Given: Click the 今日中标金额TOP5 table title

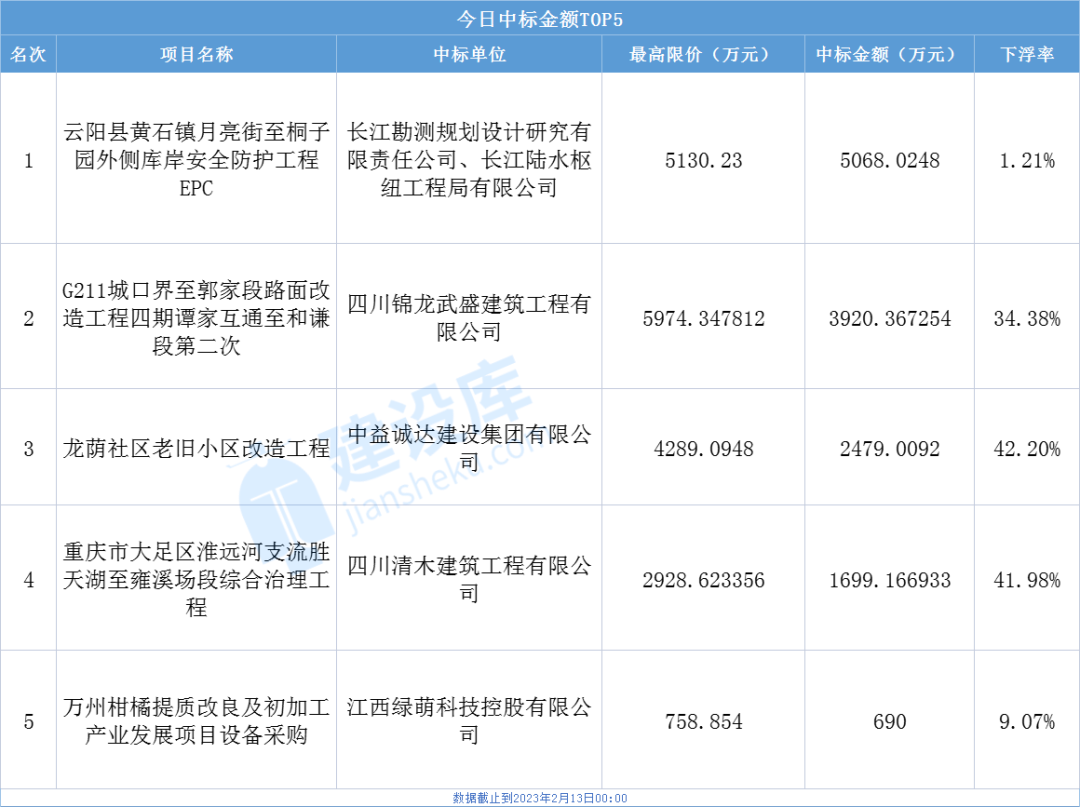Looking at the screenshot, I should click(x=540, y=18).
